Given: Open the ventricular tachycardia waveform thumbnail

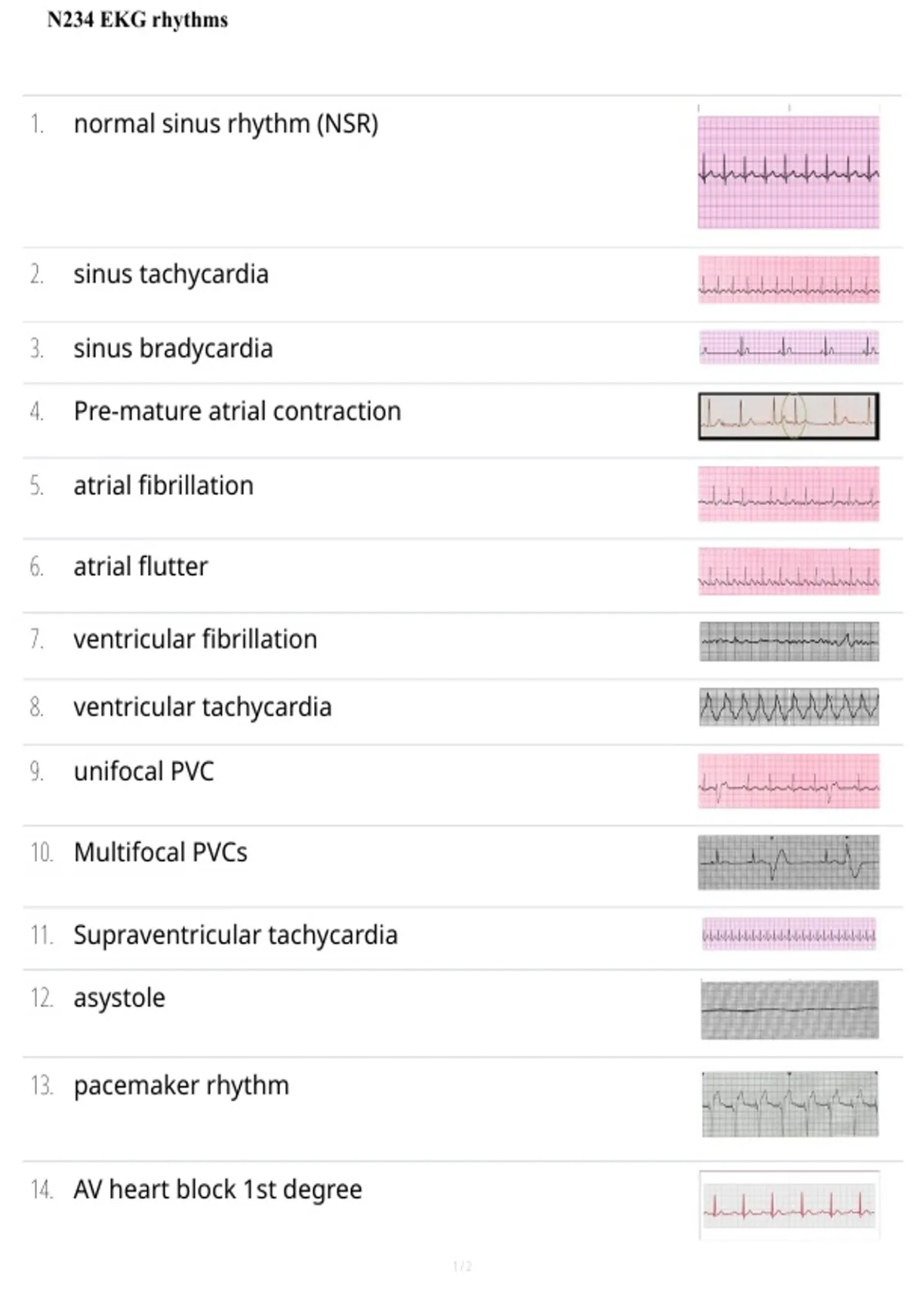Looking at the screenshot, I should tap(788, 707).
